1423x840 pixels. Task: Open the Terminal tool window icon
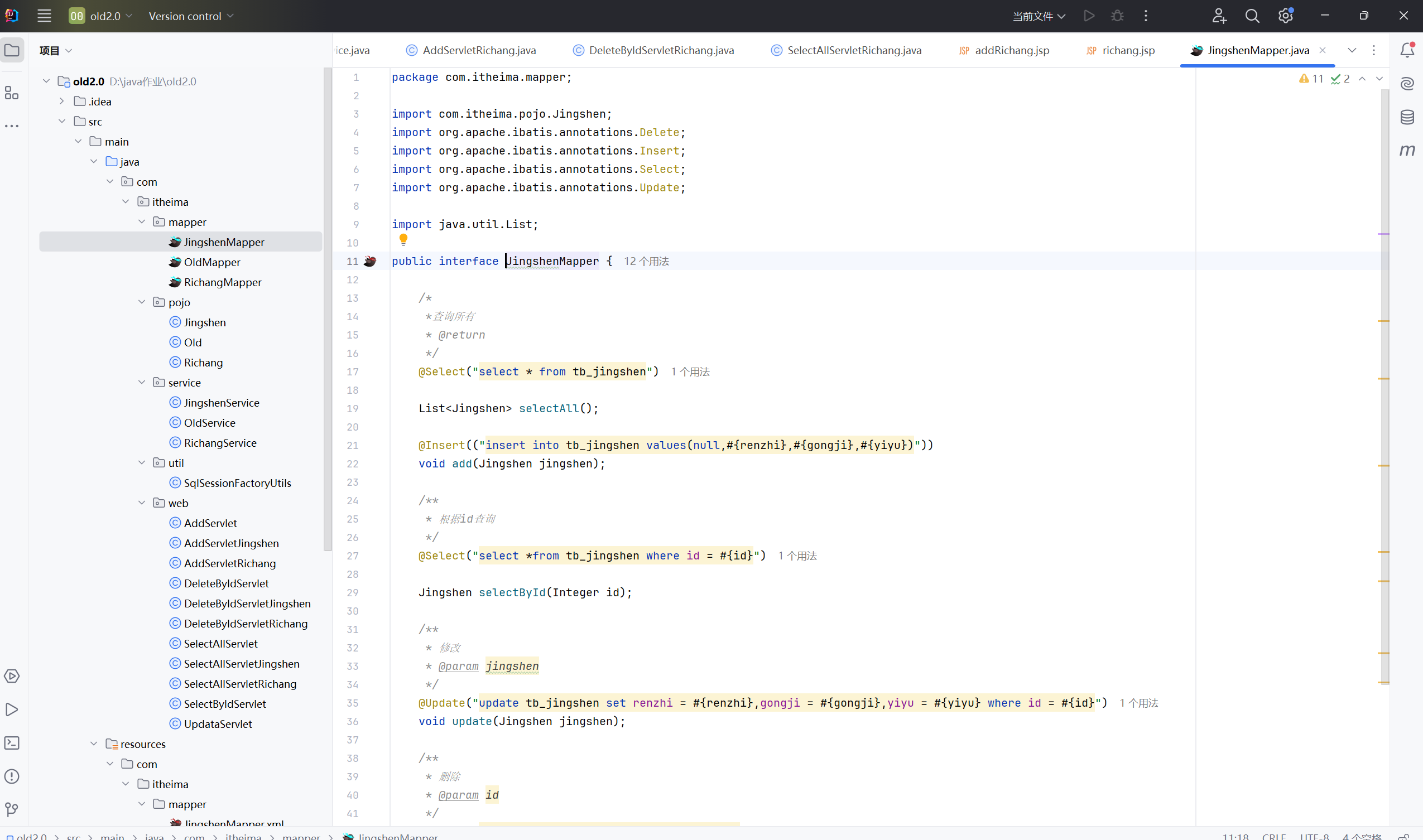pyautogui.click(x=12, y=742)
